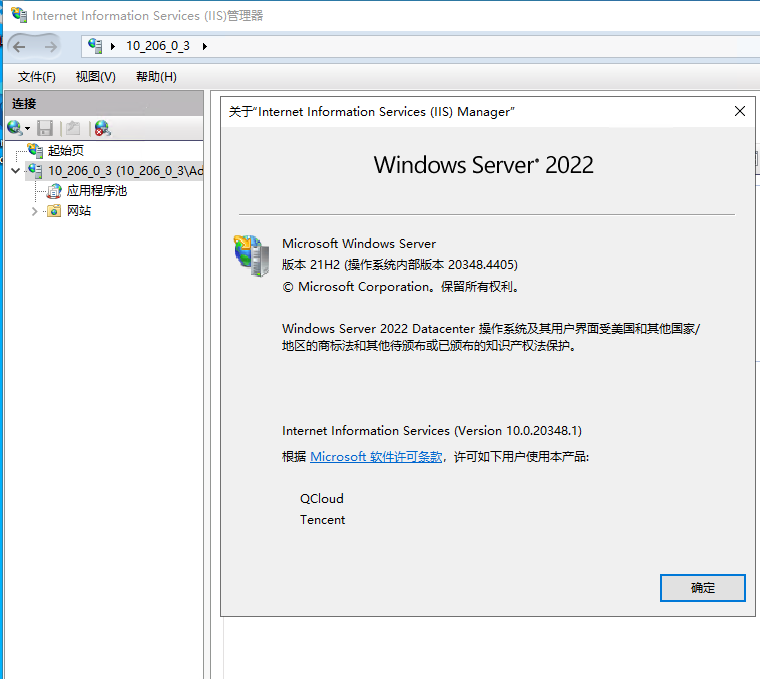Open the connection globe dropdown arrow
The image size is (760, 679).
click(x=27, y=128)
